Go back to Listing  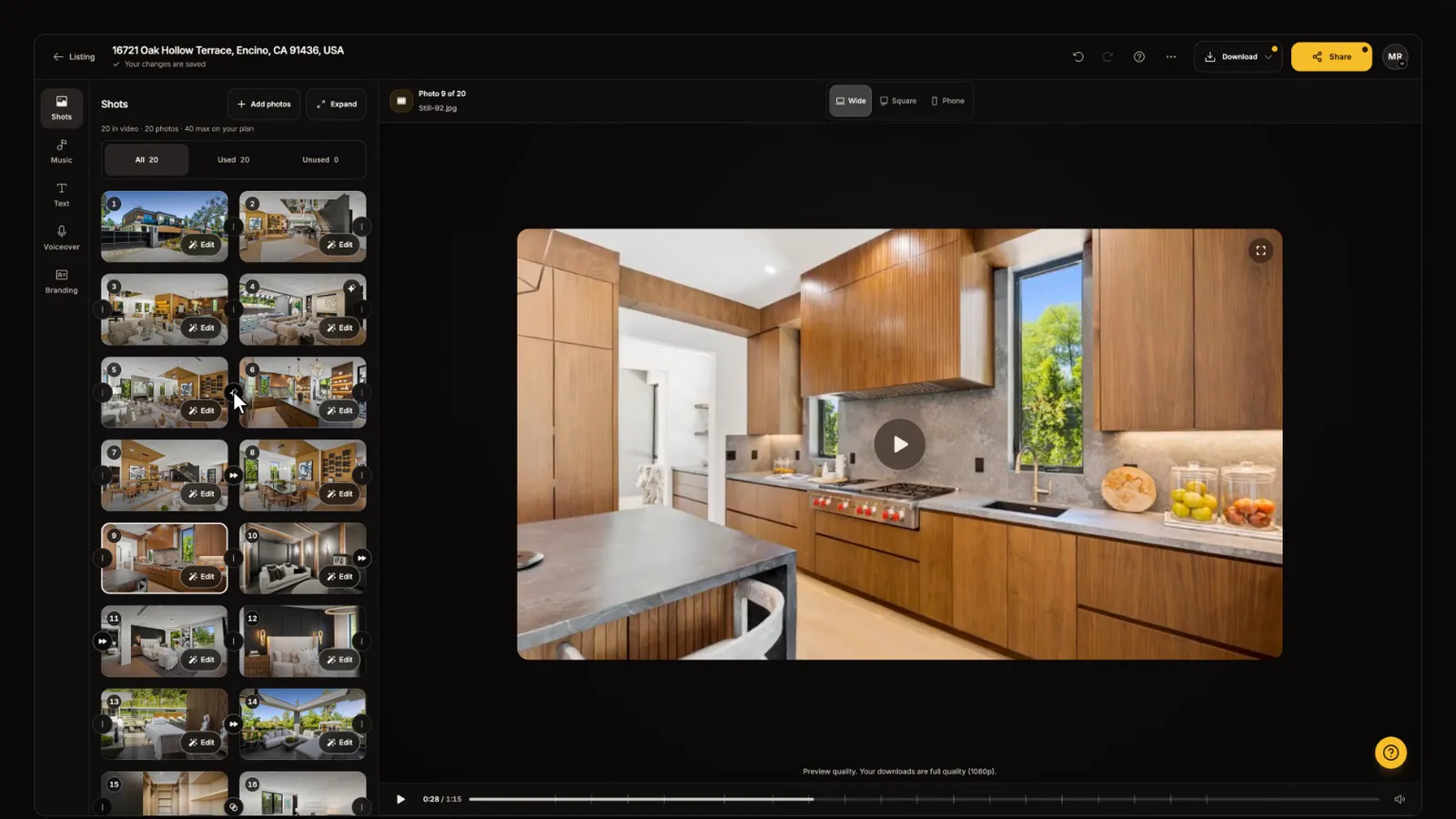click(74, 56)
